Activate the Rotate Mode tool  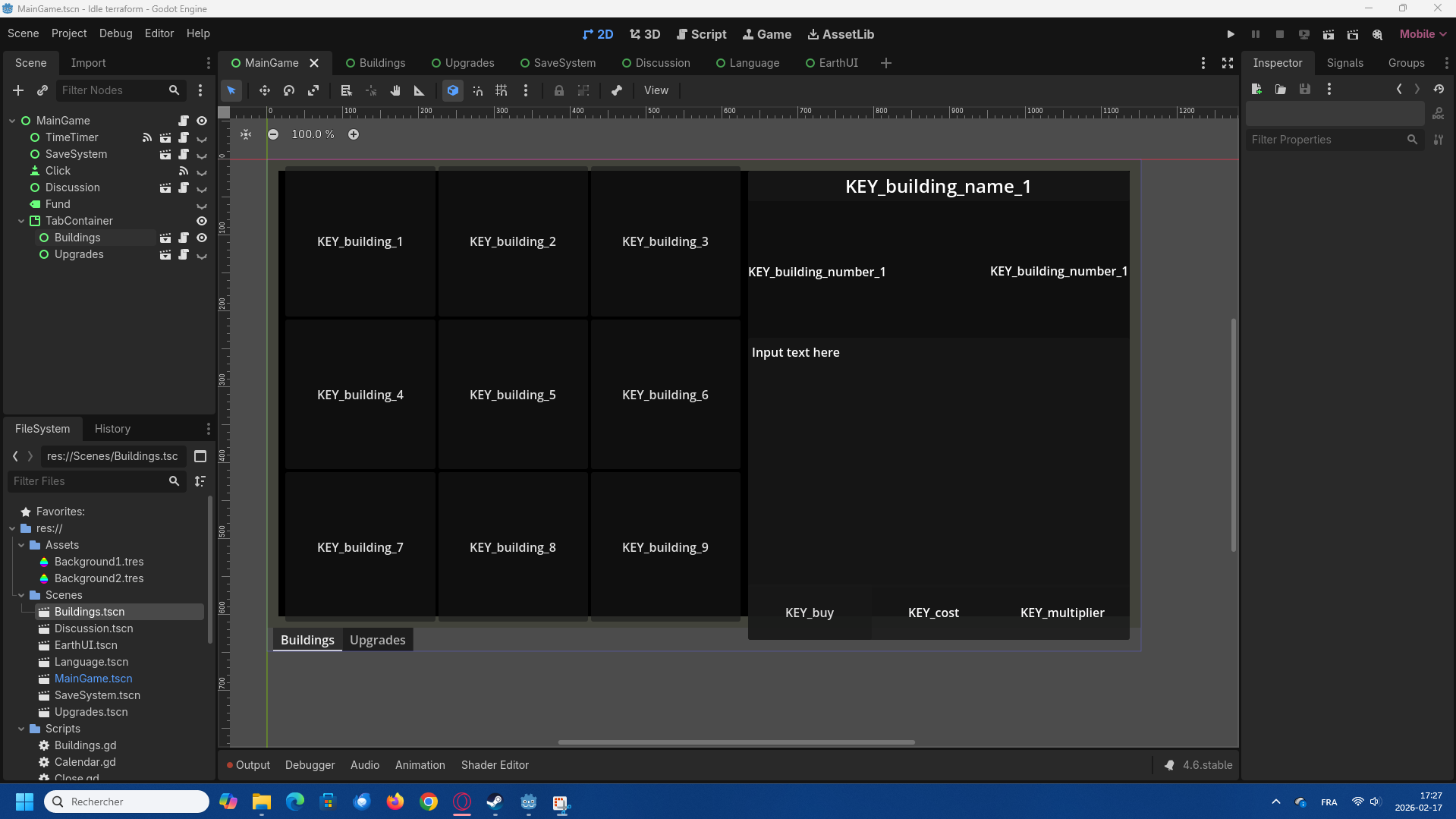coord(289,90)
